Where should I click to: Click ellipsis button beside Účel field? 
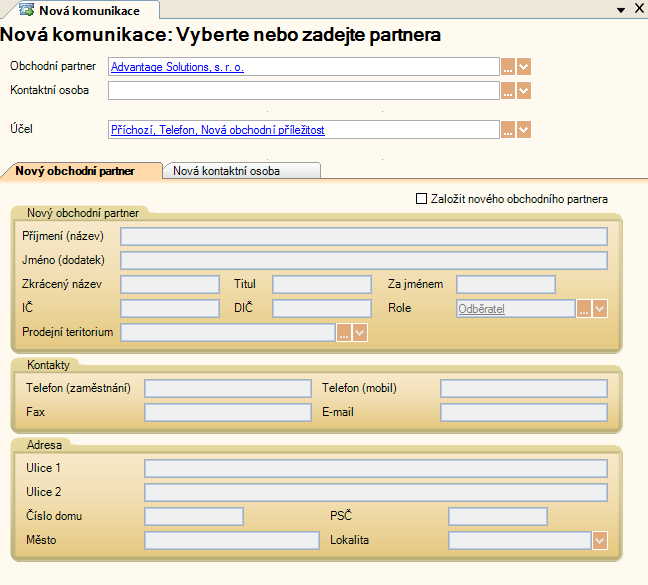[x=508, y=130]
